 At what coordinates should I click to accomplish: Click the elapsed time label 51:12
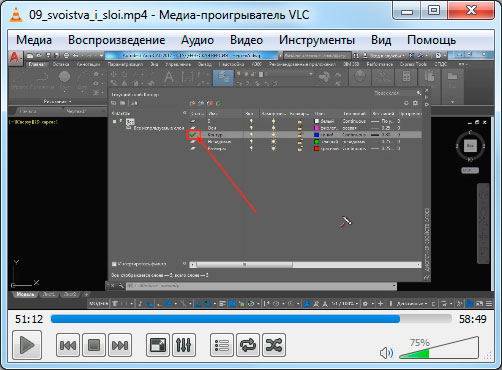pyautogui.click(x=29, y=319)
